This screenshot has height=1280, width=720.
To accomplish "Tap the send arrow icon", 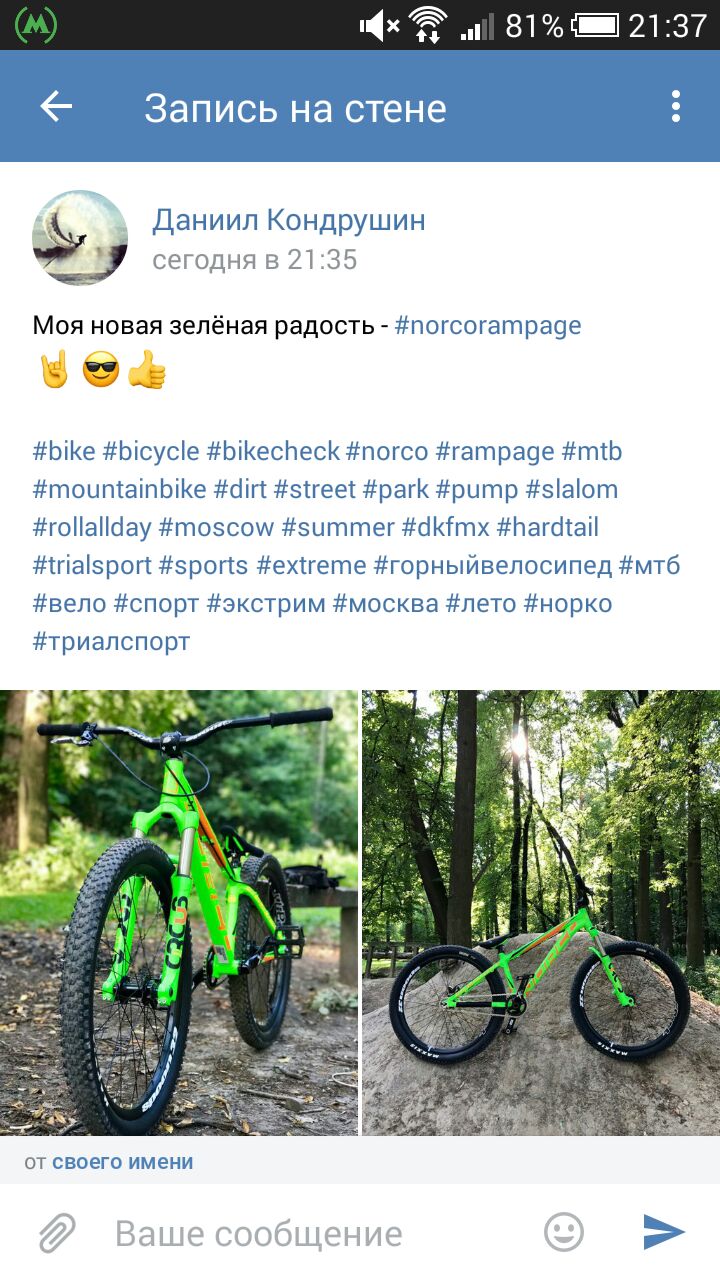I will pos(664,1233).
